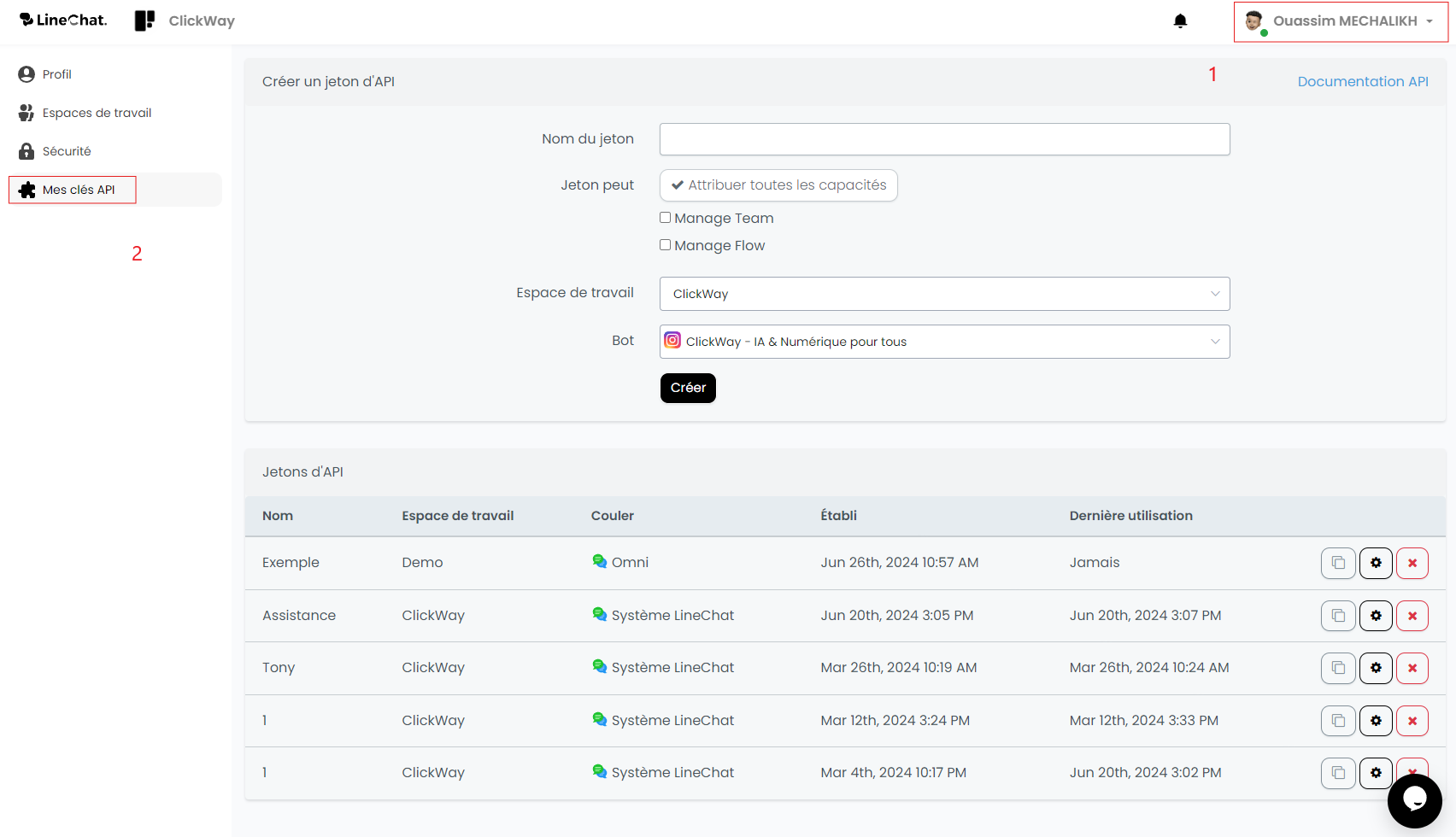1456x837 pixels.
Task: Click the Nom column header
Action: pos(278,516)
